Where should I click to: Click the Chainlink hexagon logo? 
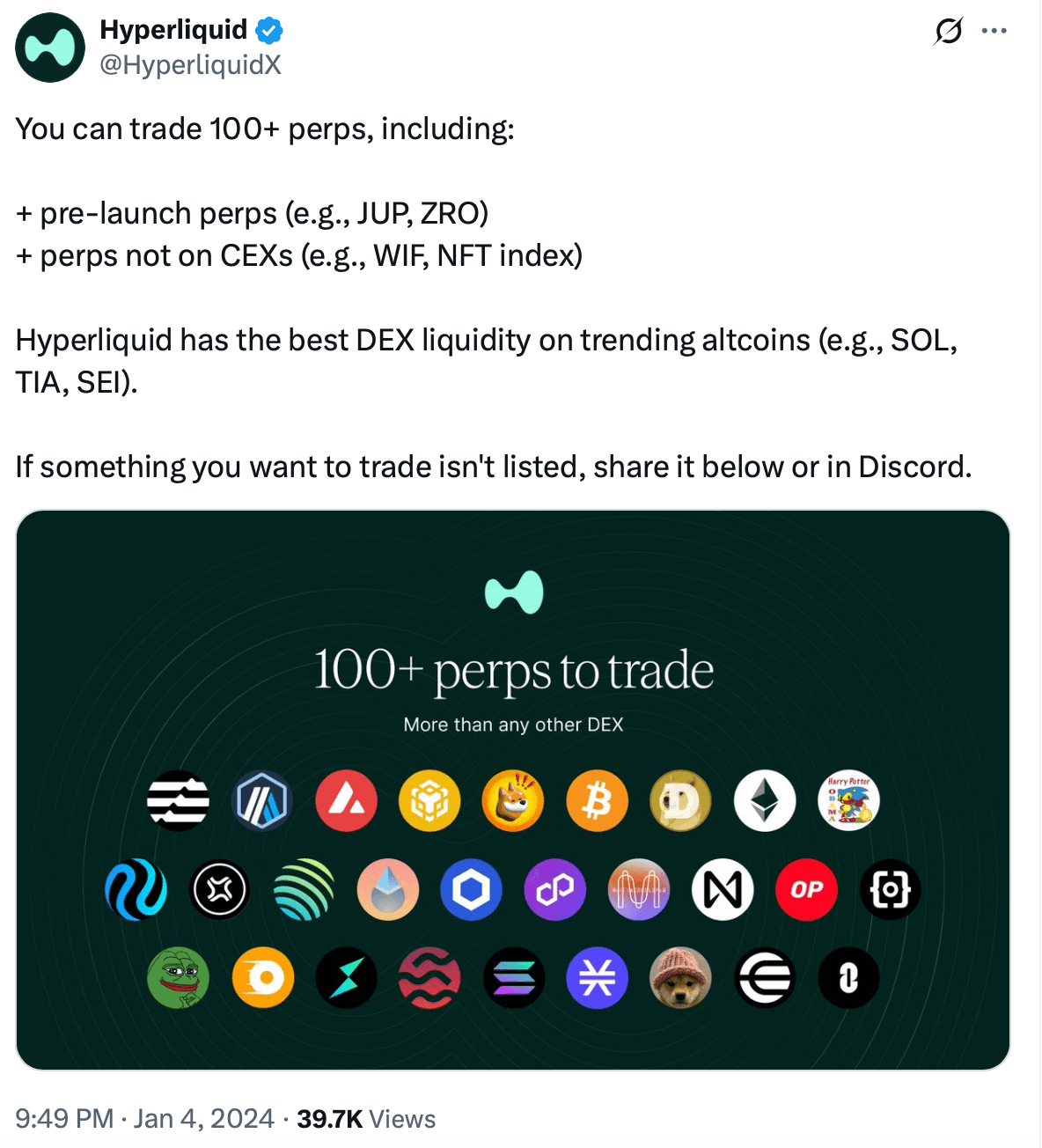coord(472,890)
